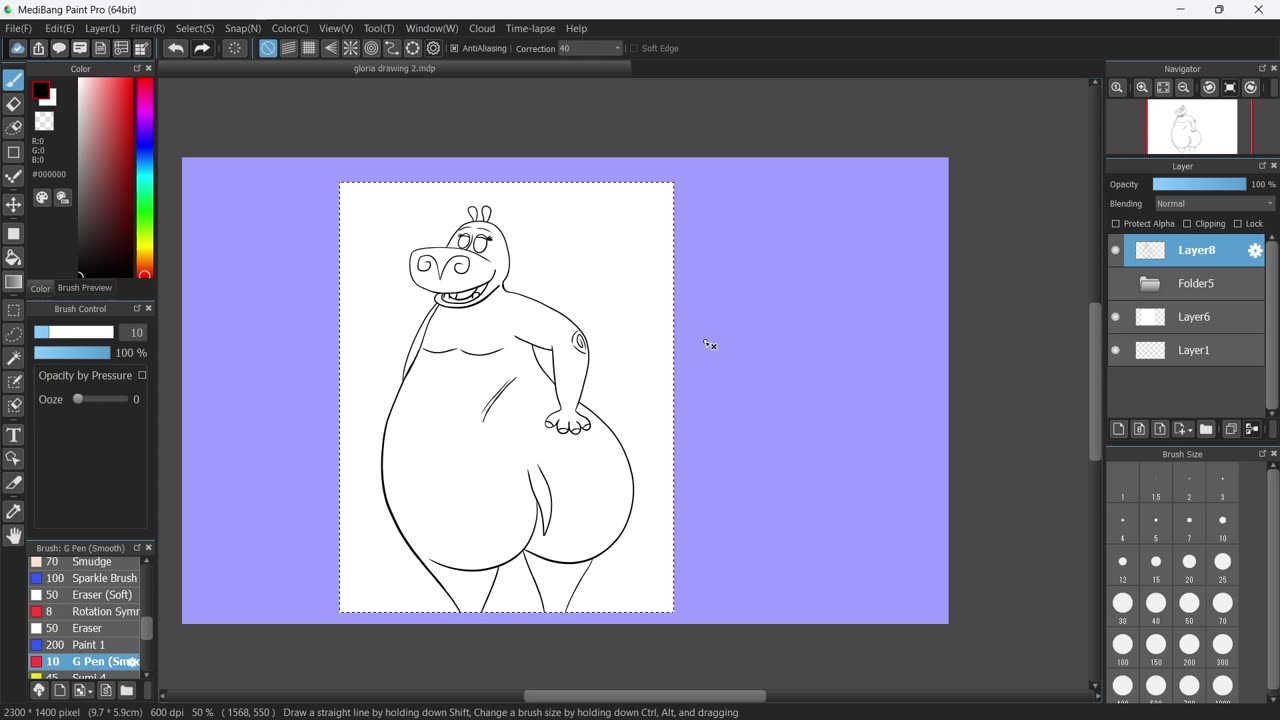Screen dimensions: 1280x720
Task: Hide Layer8 using its visibility dot
Action: [1116, 251]
